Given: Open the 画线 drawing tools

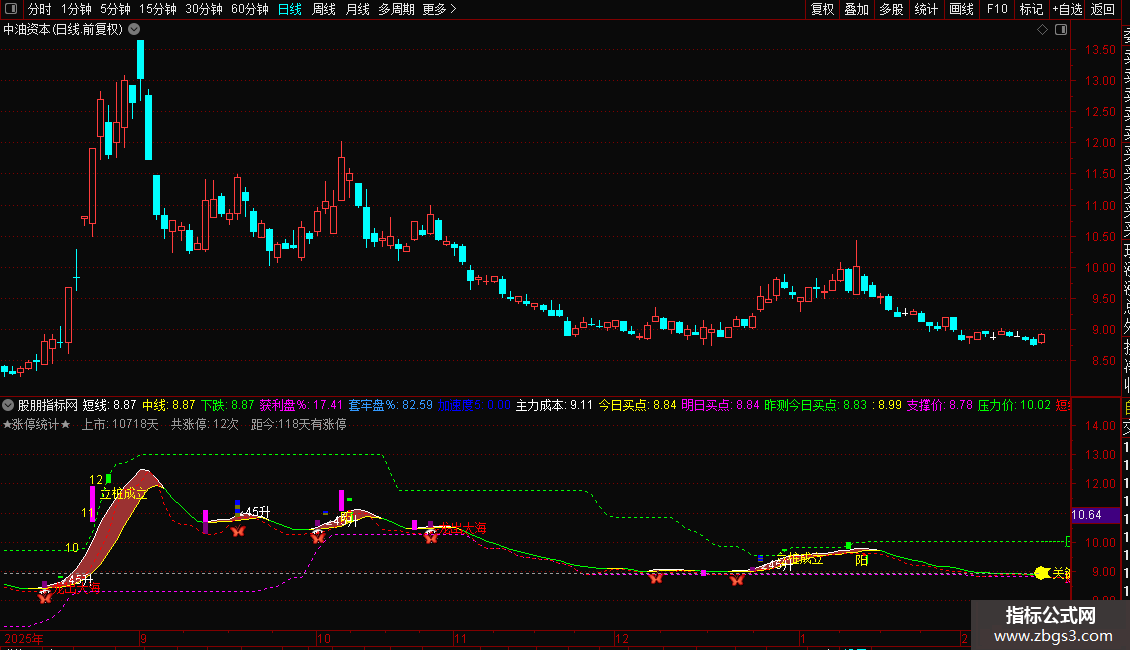Looking at the screenshot, I should click(x=961, y=9).
